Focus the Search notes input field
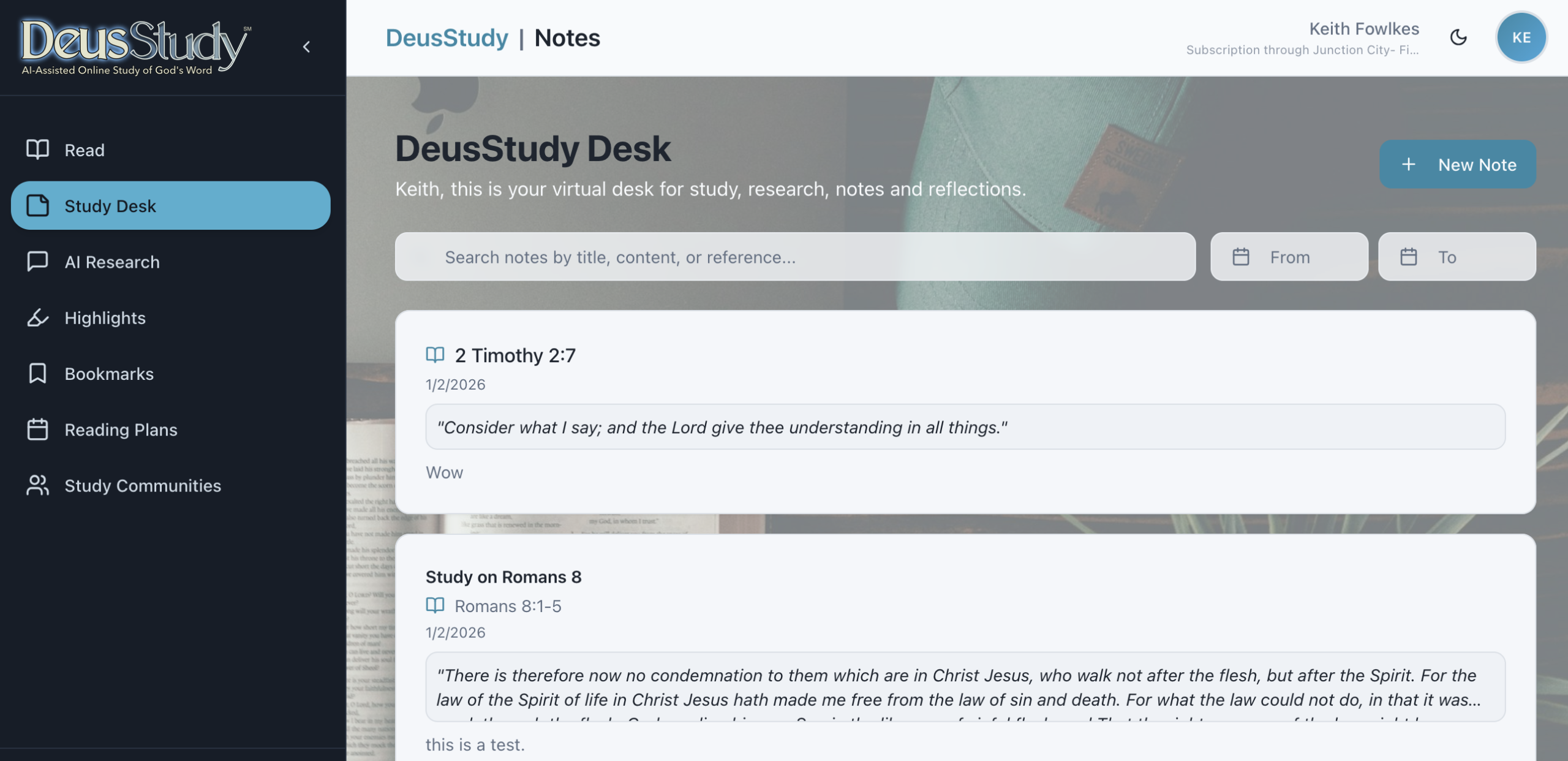1568x761 pixels. (x=794, y=257)
